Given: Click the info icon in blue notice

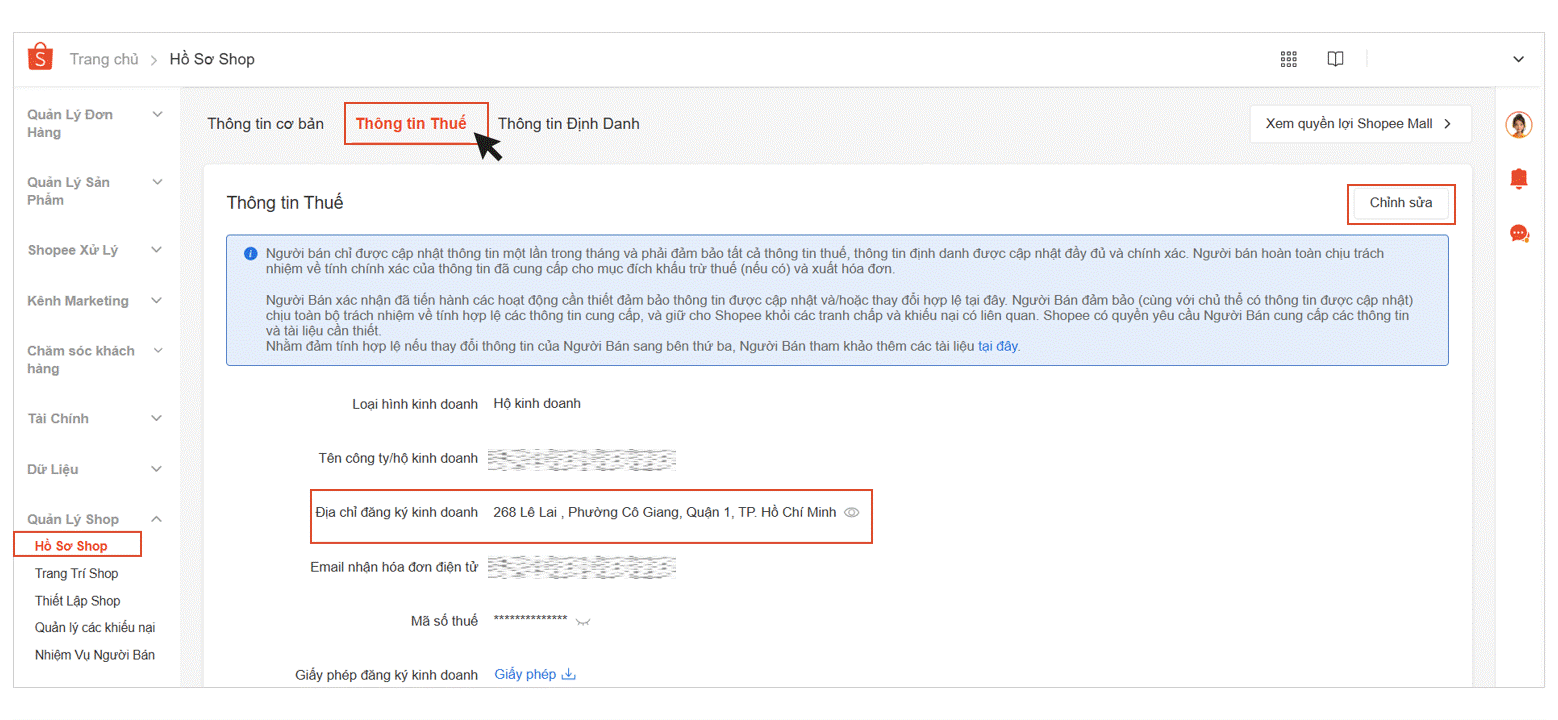Looking at the screenshot, I should (250, 254).
